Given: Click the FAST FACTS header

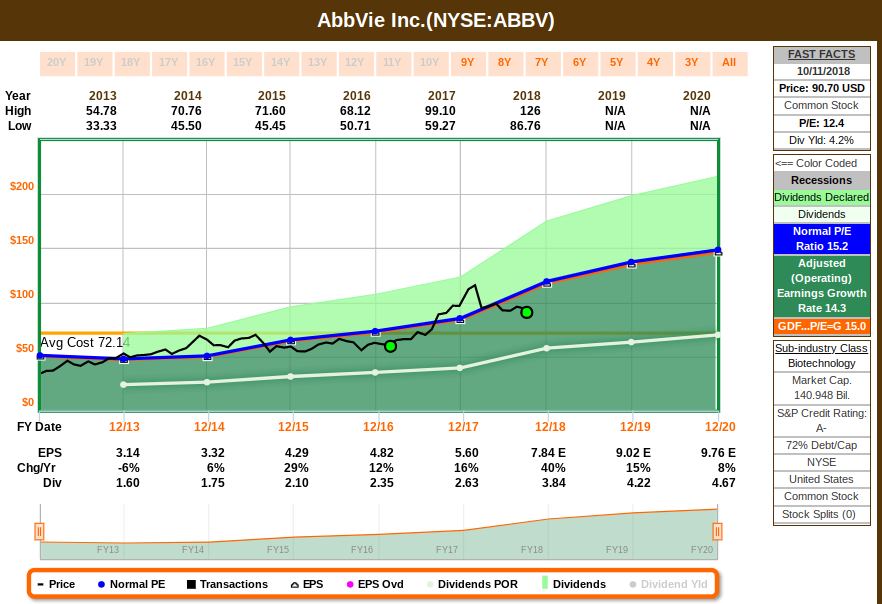Looking at the screenshot, I should 821,55.
